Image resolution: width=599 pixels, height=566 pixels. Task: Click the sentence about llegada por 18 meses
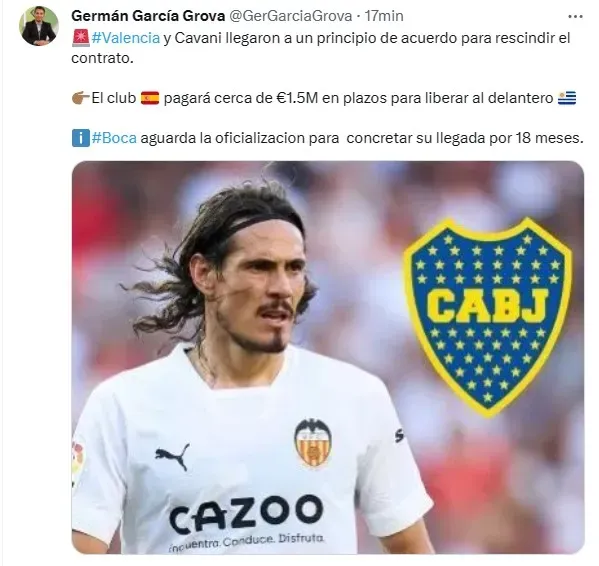pyautogui.click(x=328, y=138)
